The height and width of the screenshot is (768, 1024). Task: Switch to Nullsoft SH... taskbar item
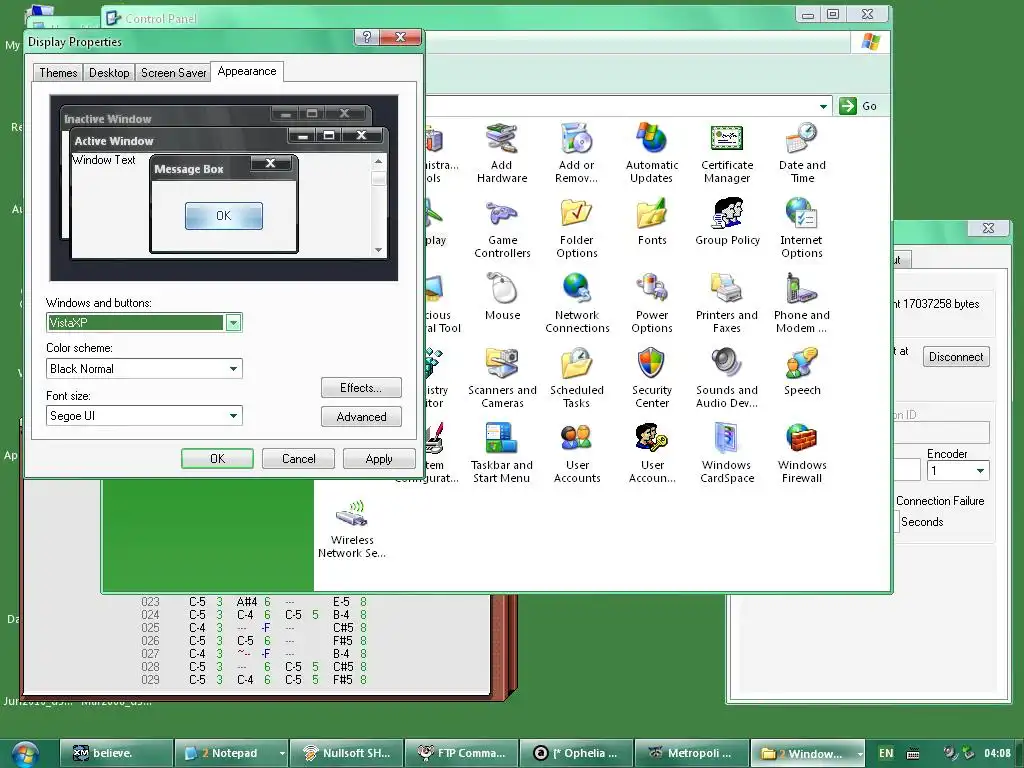click(346, 753)
